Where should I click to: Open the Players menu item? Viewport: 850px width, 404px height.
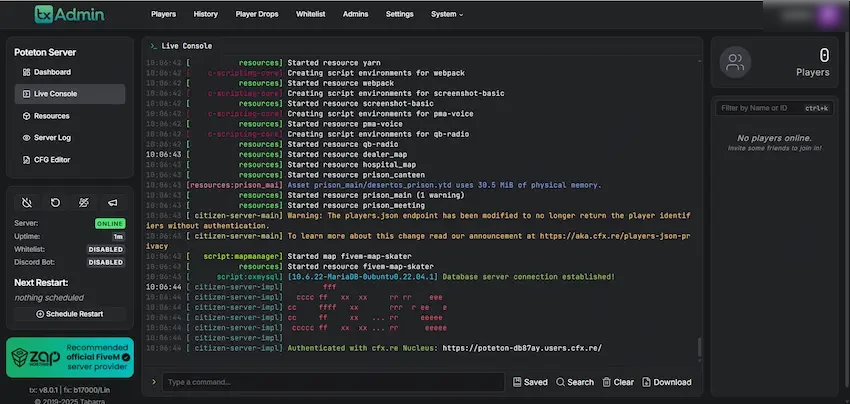[x=163, y=14]
